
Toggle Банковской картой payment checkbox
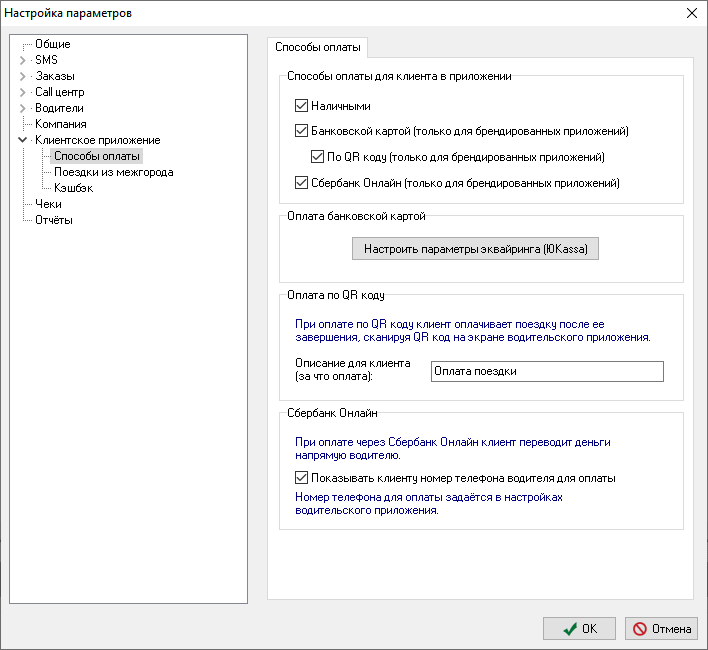click(x=301, y=131)
